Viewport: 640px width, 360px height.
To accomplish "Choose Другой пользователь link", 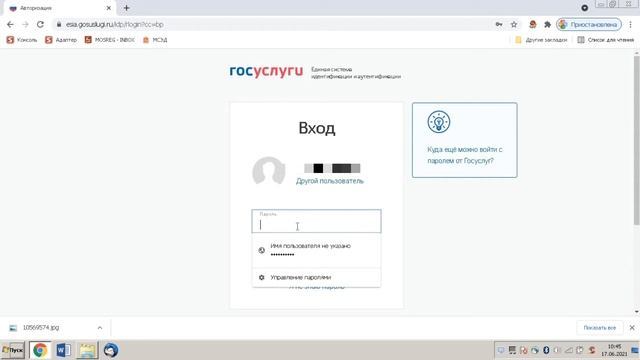I will pos(329,181).
